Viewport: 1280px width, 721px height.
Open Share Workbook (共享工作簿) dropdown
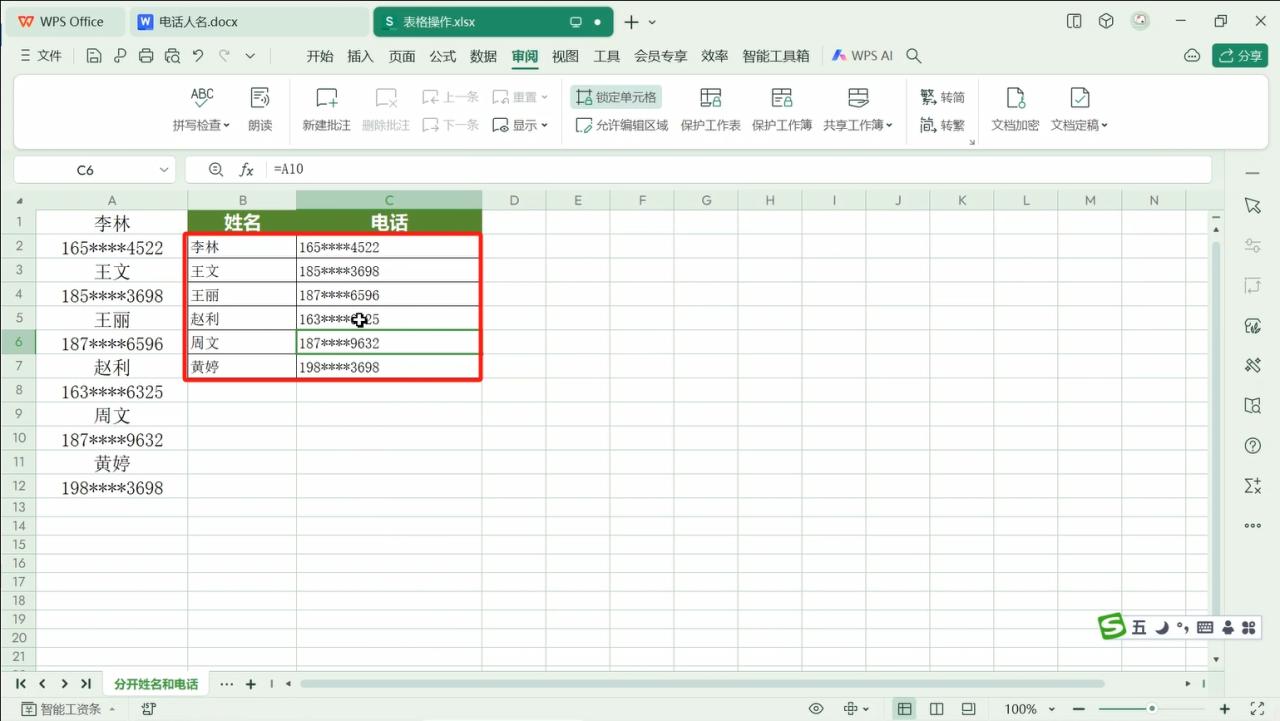(858, 110)
